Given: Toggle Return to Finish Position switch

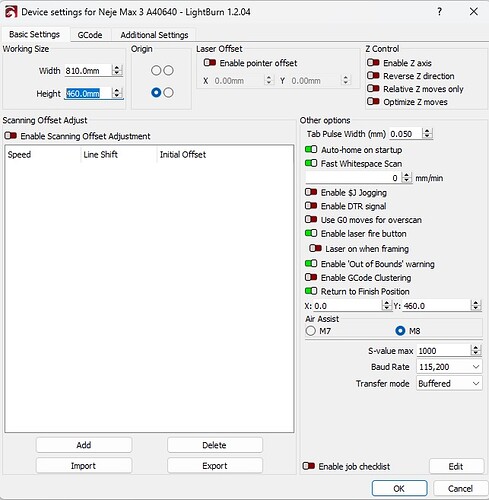Looking at the screenshot, I should 311,291.
